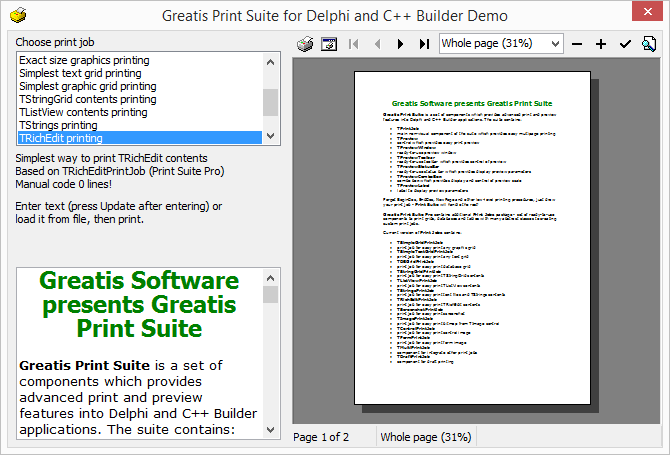Zoom out with the minus button

click(577, 44)
